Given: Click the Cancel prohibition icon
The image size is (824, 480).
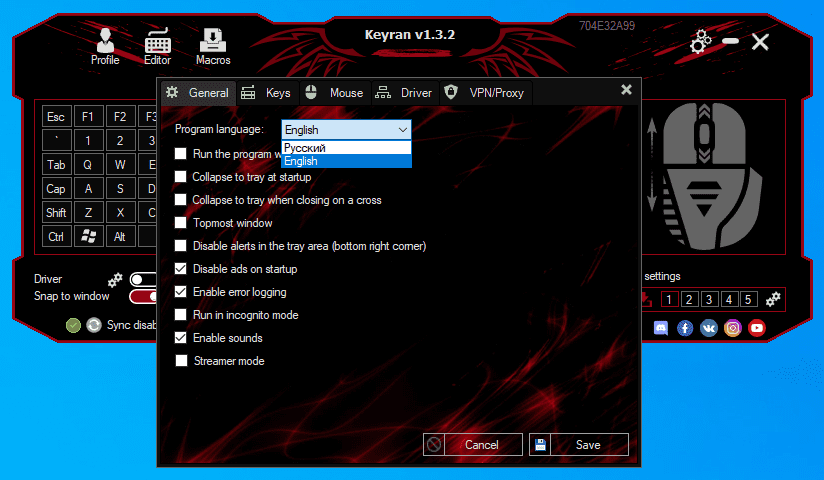Looking at the screenshot, I should point(434,445).
